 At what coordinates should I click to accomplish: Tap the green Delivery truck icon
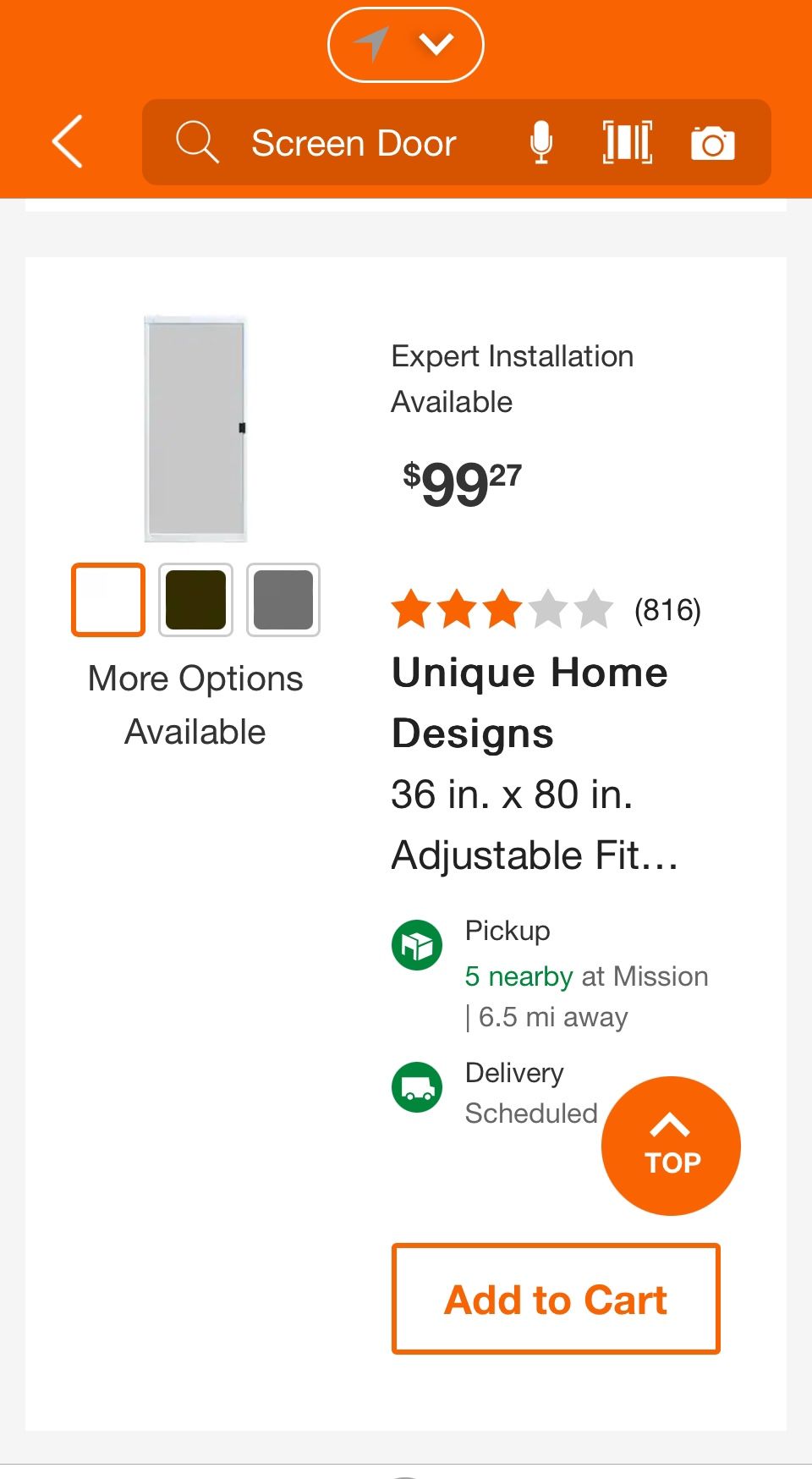(417, 1087)
